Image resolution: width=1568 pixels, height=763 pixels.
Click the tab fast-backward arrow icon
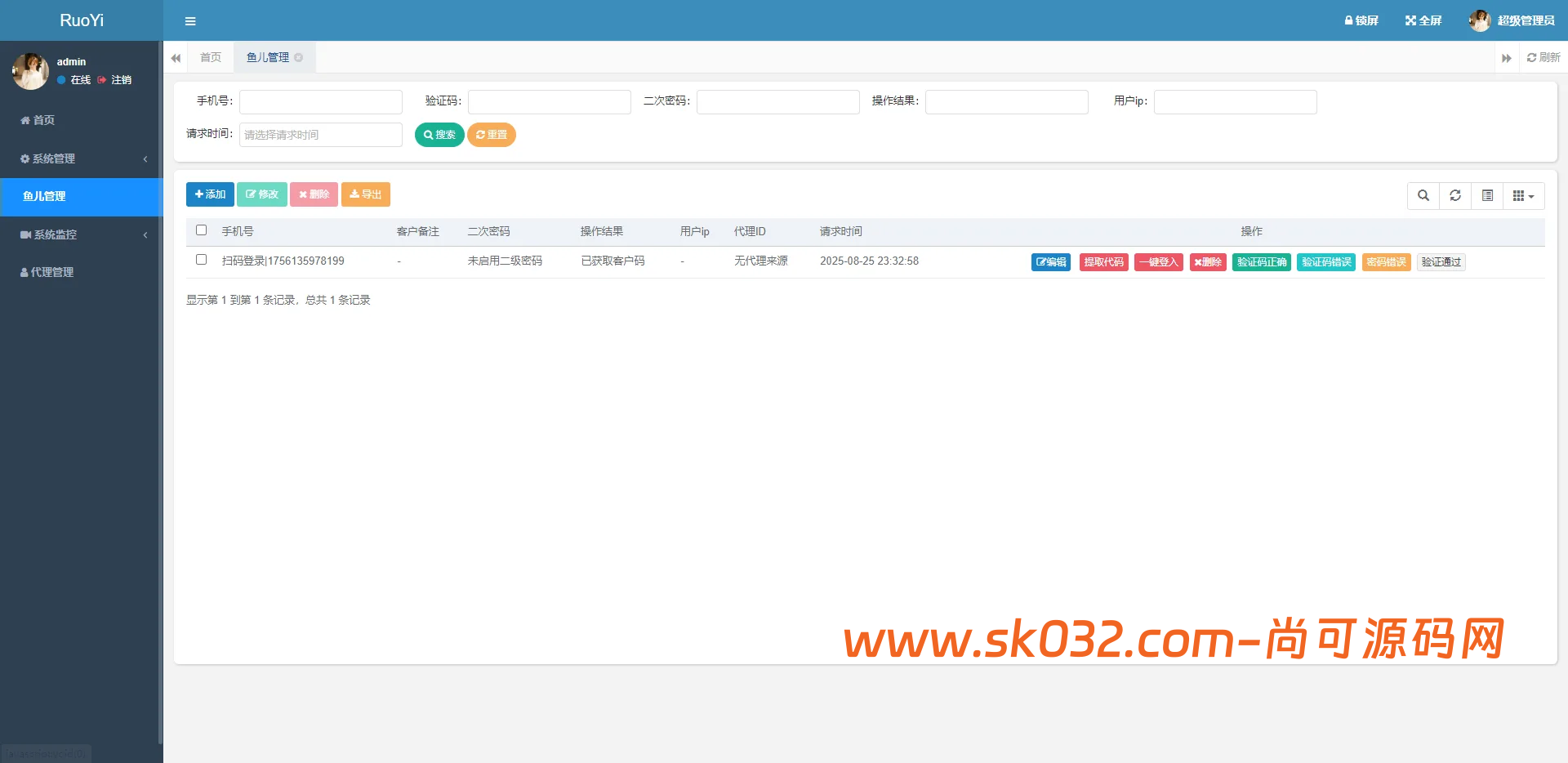pyautogui.click(x=176, y=57)
